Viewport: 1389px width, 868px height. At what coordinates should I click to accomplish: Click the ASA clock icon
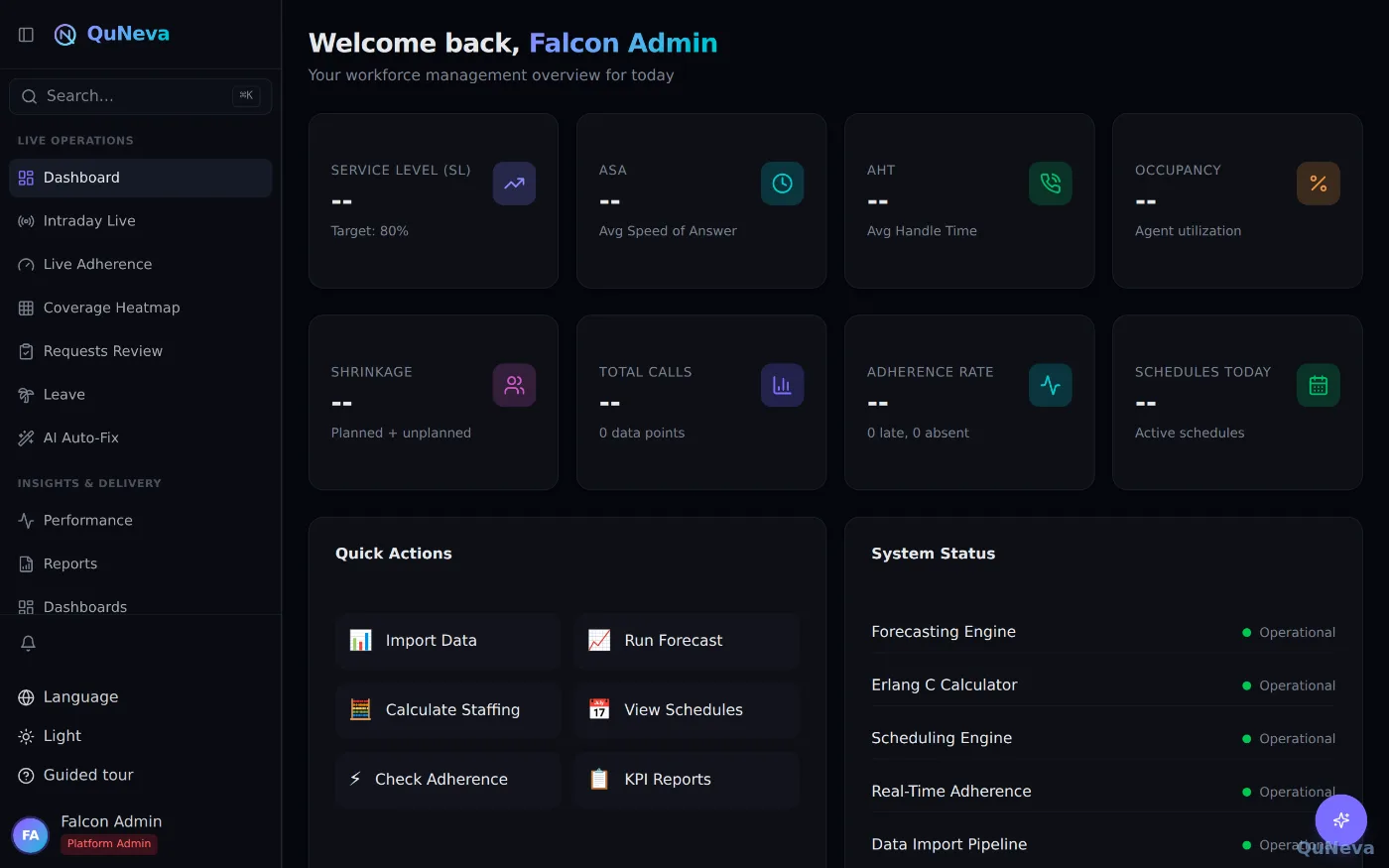pos(782,184)
